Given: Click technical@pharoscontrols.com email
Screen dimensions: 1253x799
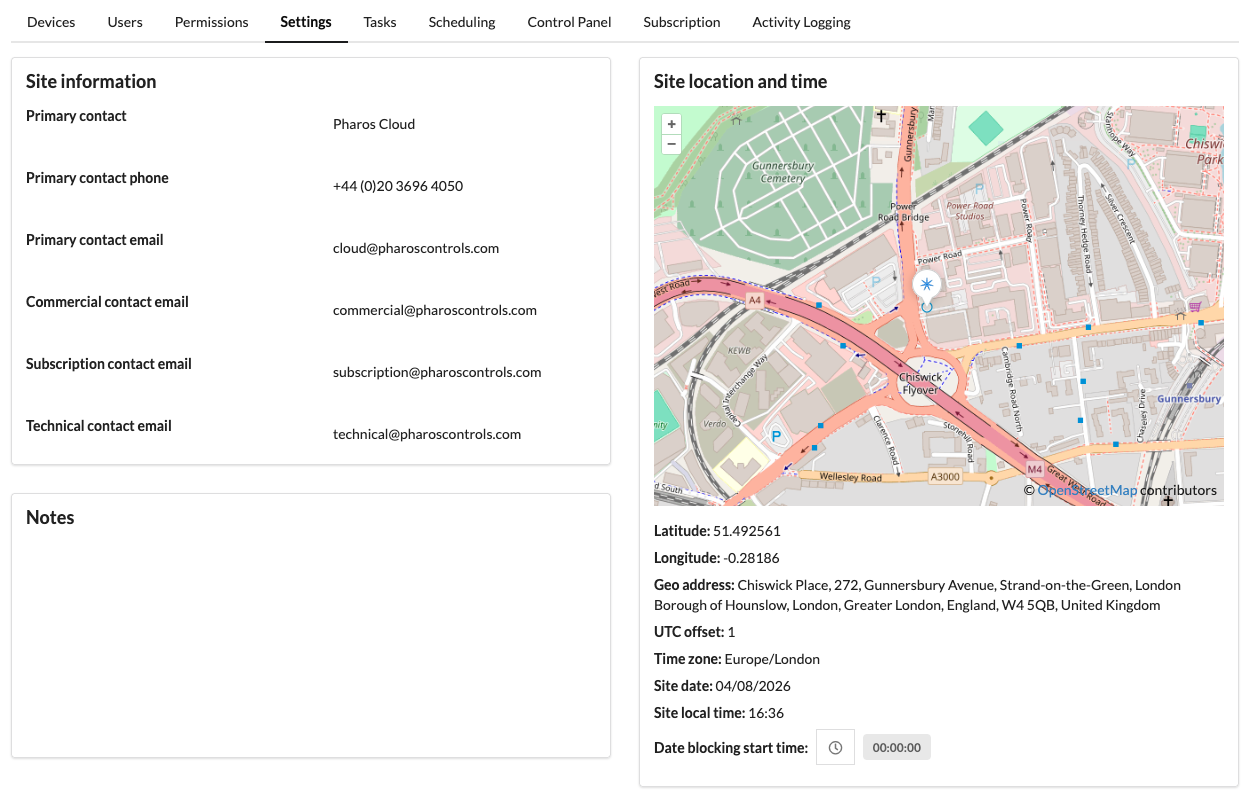Looking at the screenshot, I should (427, 434).
